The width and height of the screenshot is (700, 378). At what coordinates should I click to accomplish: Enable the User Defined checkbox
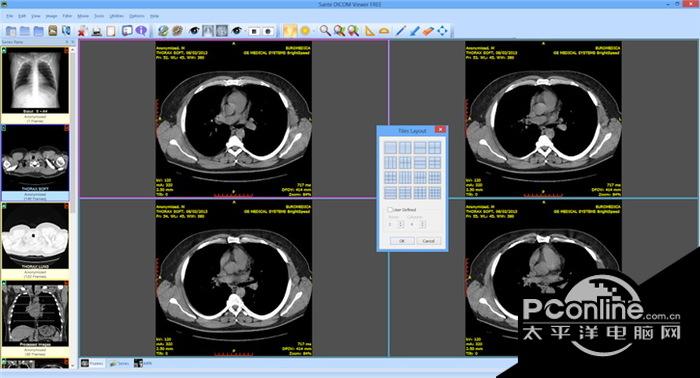click(390, 209)
